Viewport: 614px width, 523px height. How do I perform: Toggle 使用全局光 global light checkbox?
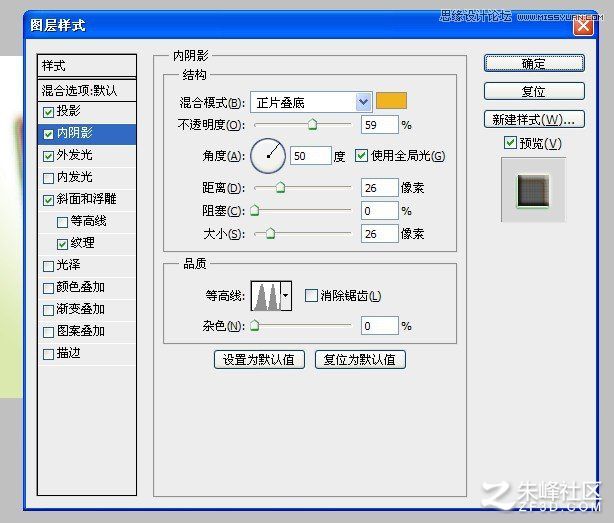click(361, 155)
